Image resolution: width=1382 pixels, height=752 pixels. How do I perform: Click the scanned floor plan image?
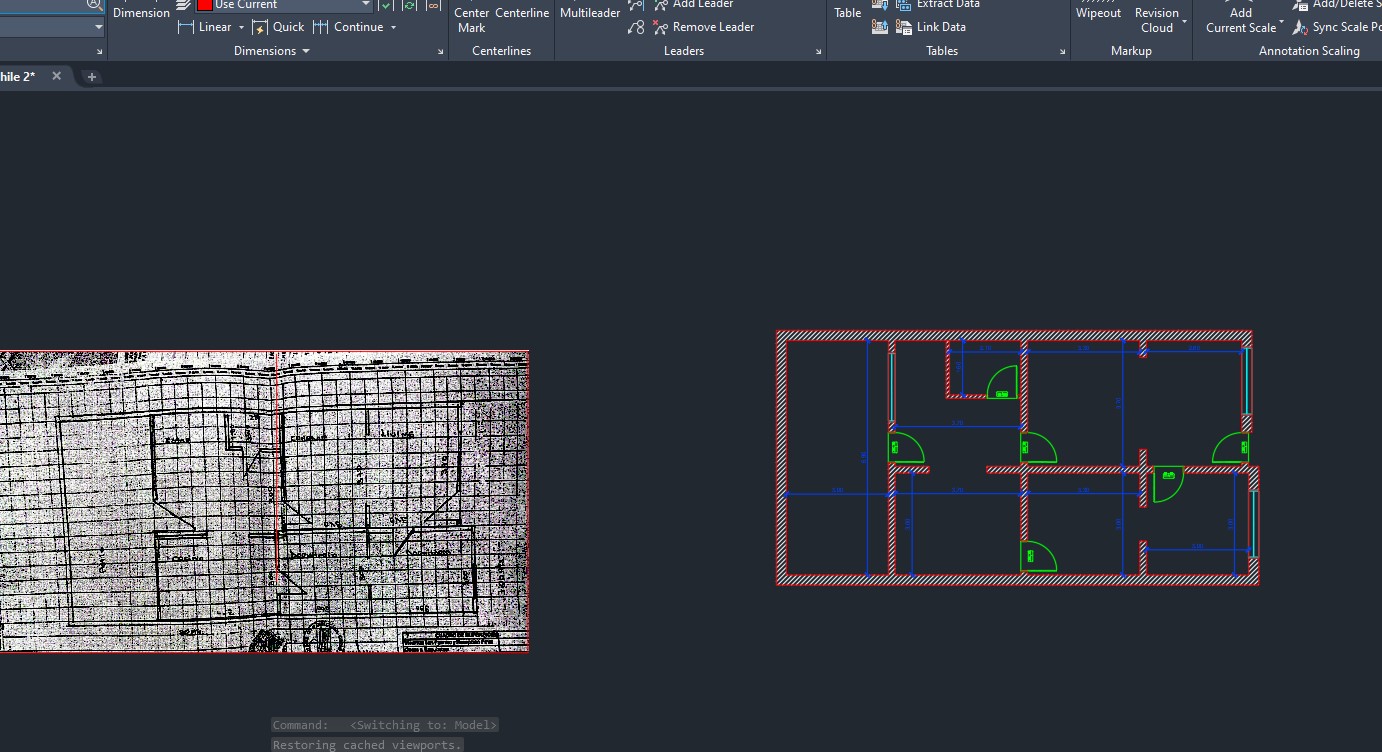click(264, 500)
